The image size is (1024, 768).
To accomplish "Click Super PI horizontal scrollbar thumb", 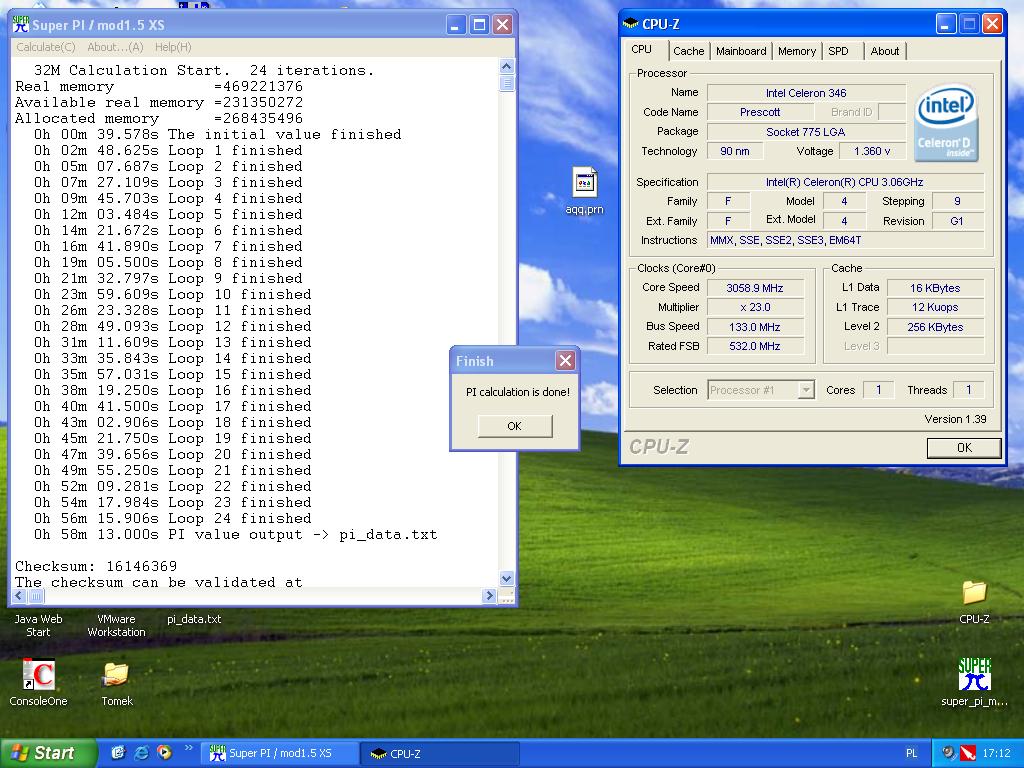I will pyautogui.click(x=36, y=596).
